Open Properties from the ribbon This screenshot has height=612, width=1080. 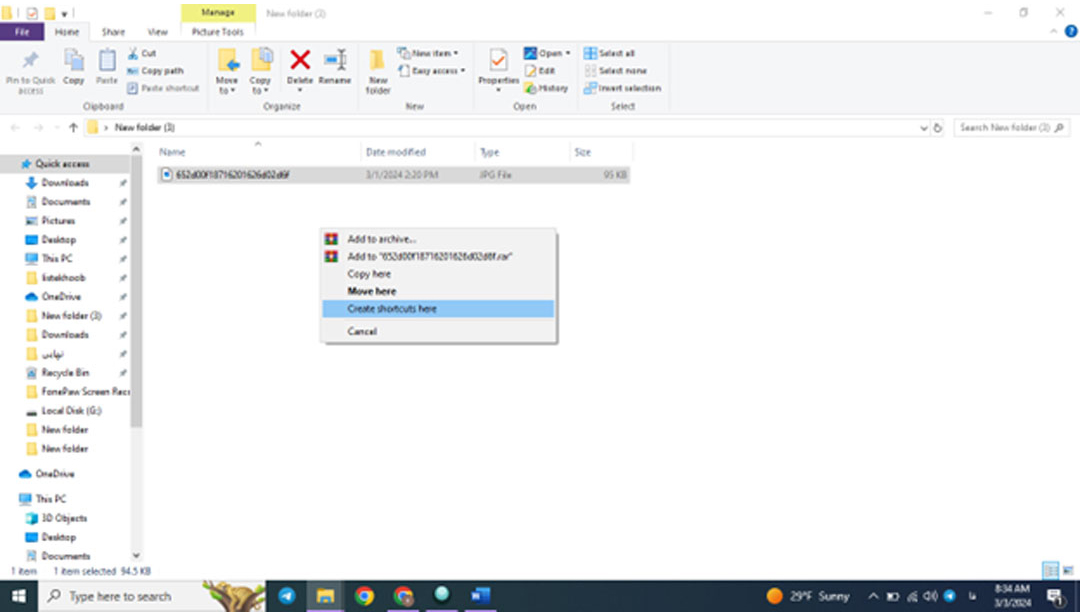[498, 66]
